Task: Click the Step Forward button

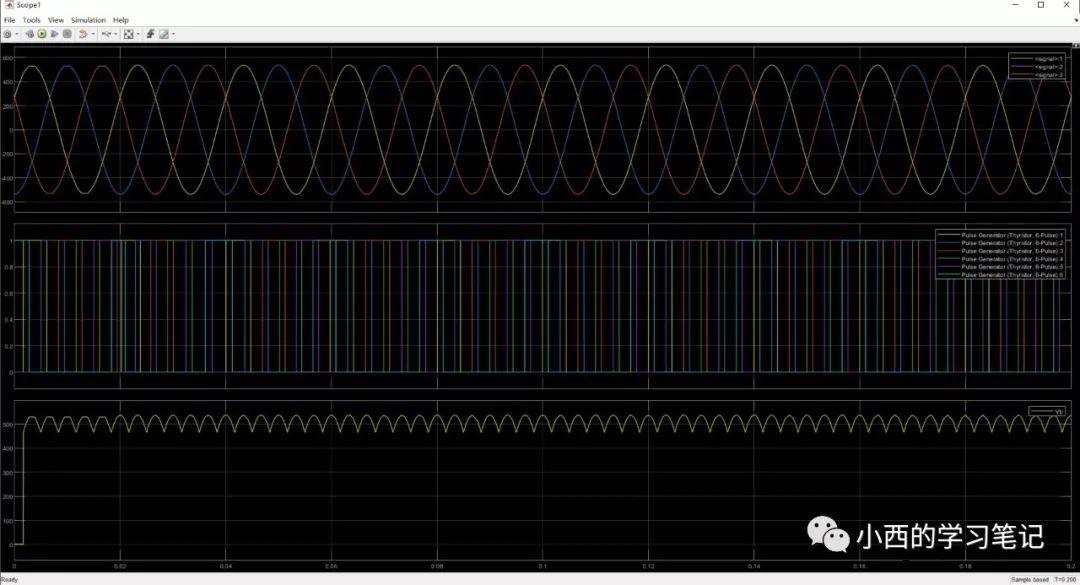Action: point(54,34)
